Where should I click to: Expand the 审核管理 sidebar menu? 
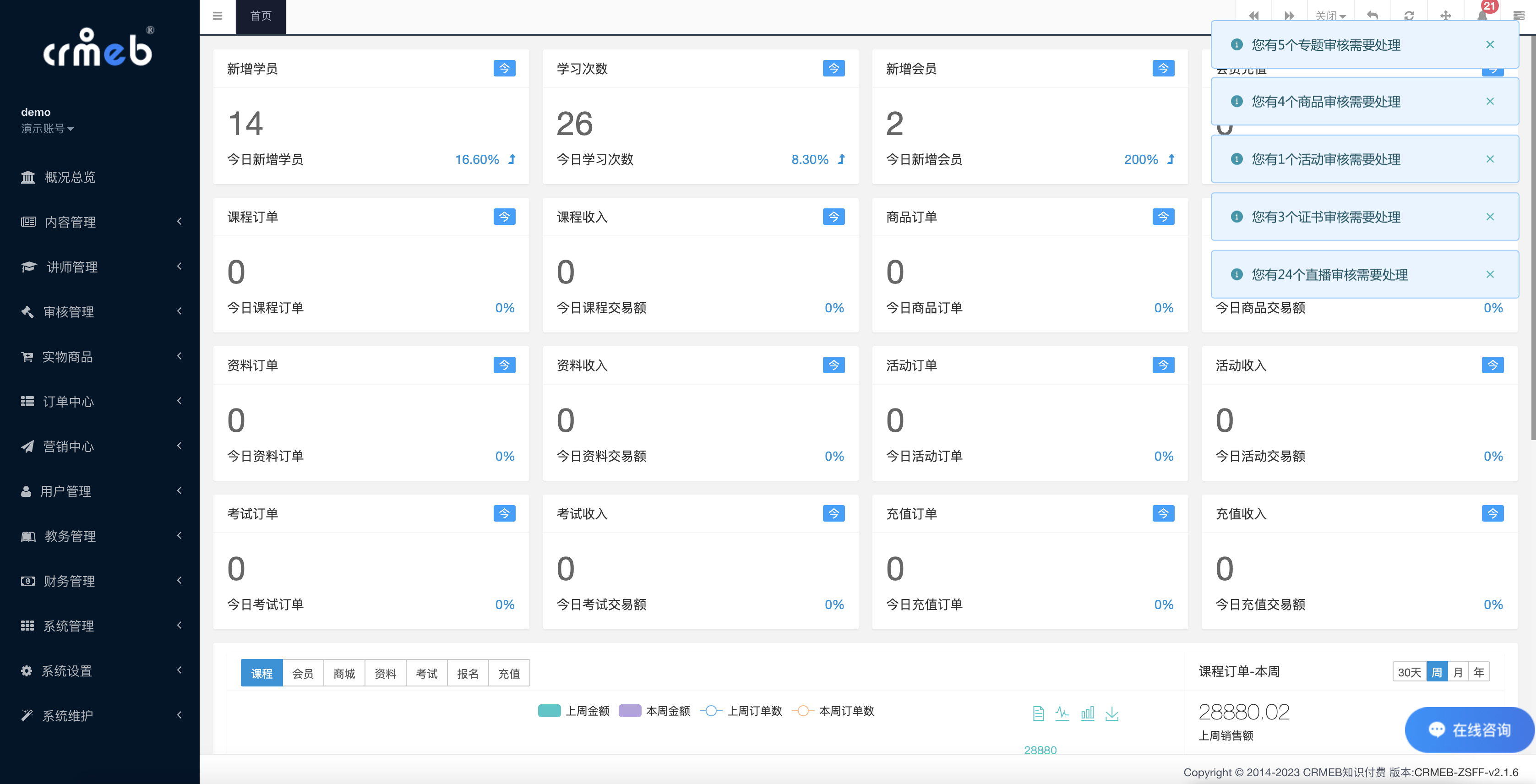(99, 312)
